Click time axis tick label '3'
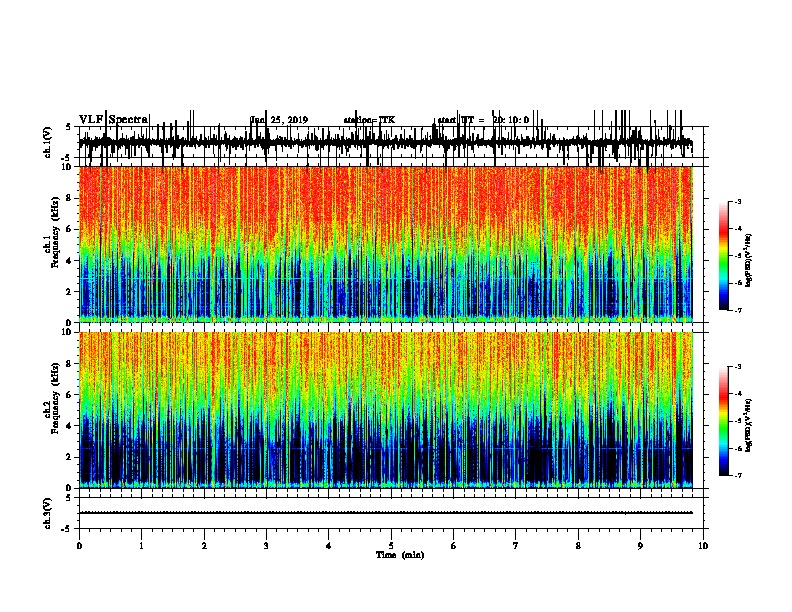The image size is (792, 612). pos(266,546)
